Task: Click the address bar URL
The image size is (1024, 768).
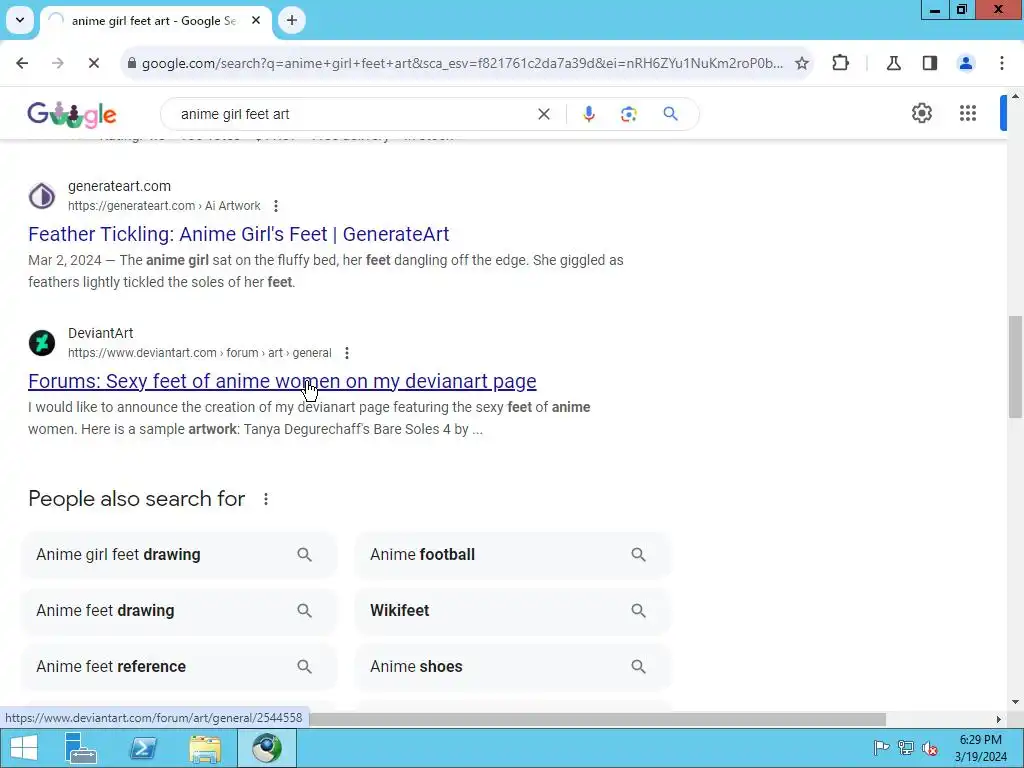Action: [x=462, y=63]
